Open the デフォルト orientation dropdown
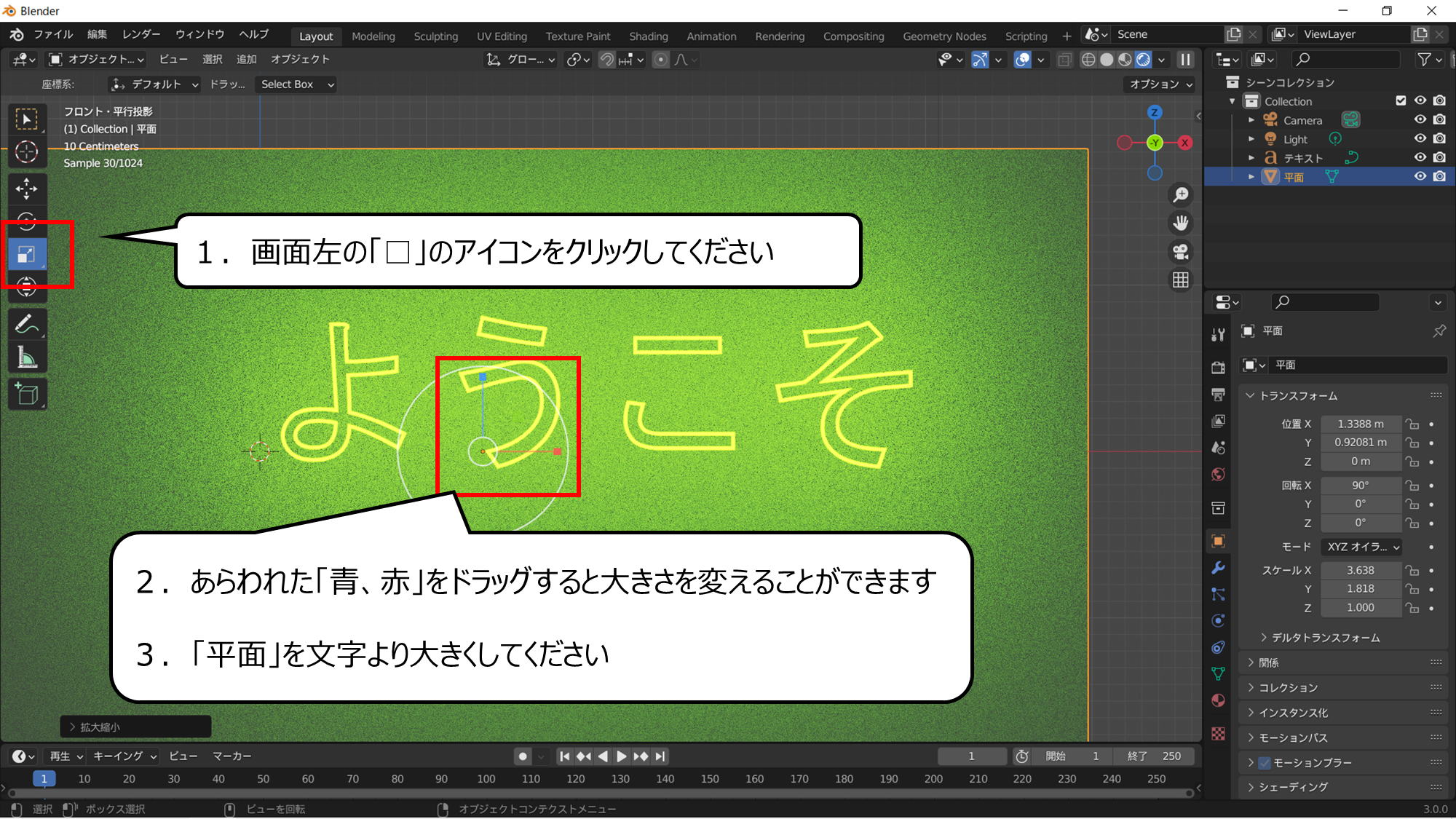Viewport: 1456px width, 819px height. point(154,84)
